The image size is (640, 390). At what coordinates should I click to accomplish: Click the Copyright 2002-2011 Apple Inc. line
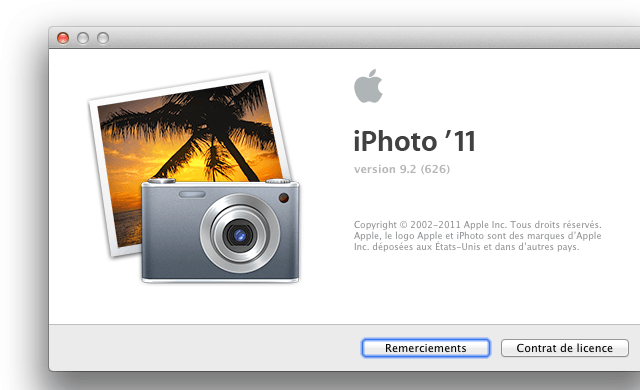coord(478,225)
